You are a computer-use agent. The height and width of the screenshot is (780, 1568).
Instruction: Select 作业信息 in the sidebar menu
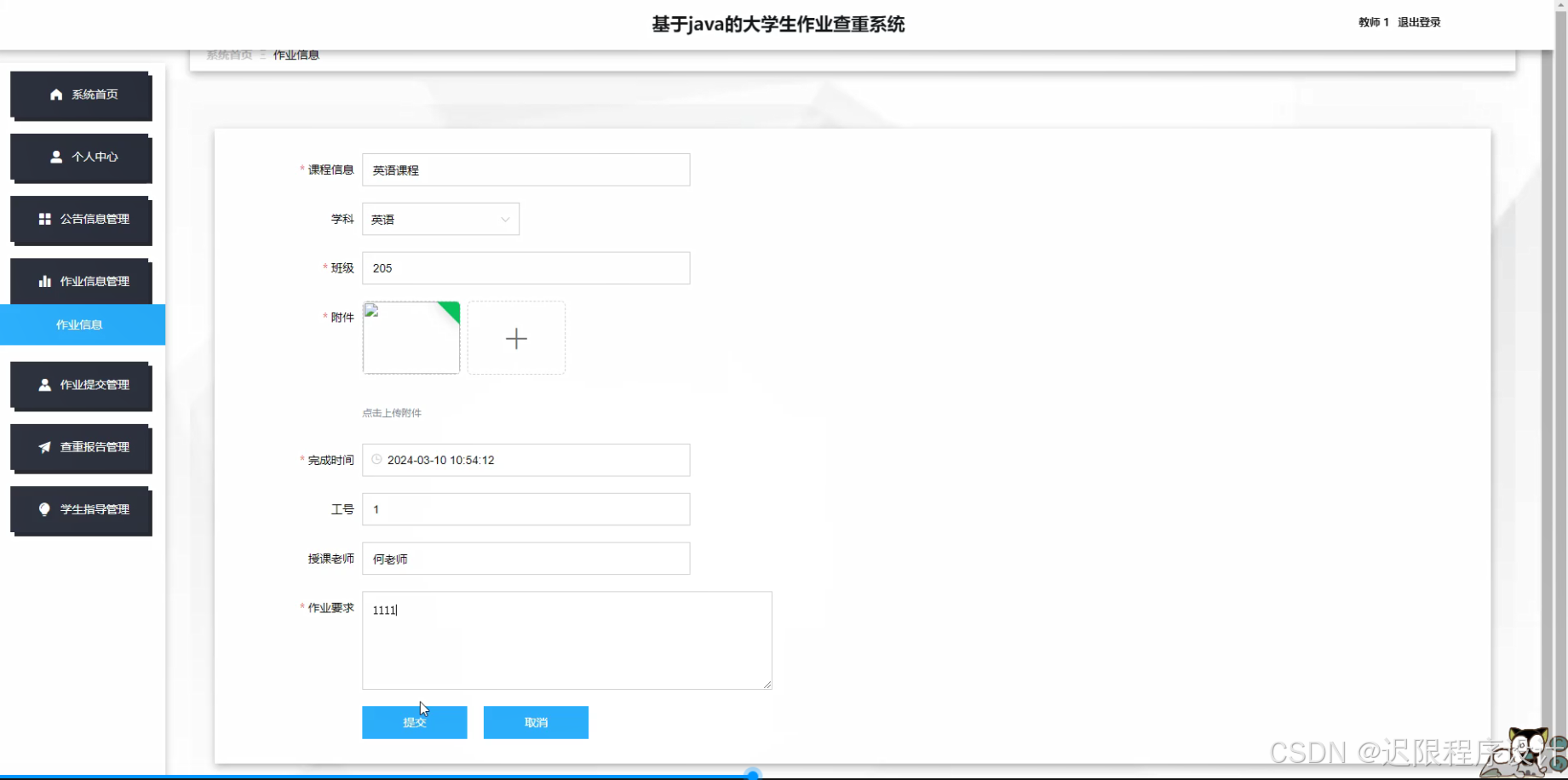point(78,324)
